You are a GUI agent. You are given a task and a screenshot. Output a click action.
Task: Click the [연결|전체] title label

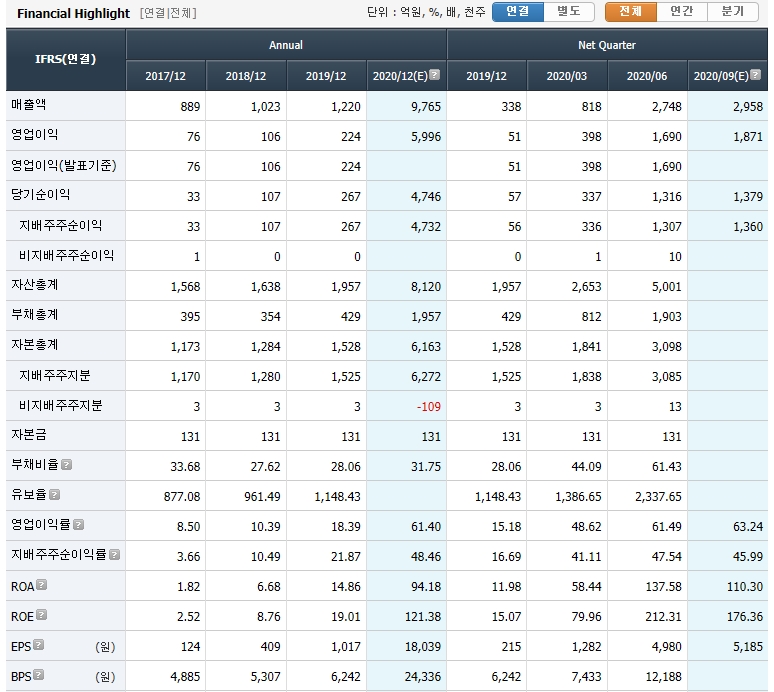click(x=168, y=13)
